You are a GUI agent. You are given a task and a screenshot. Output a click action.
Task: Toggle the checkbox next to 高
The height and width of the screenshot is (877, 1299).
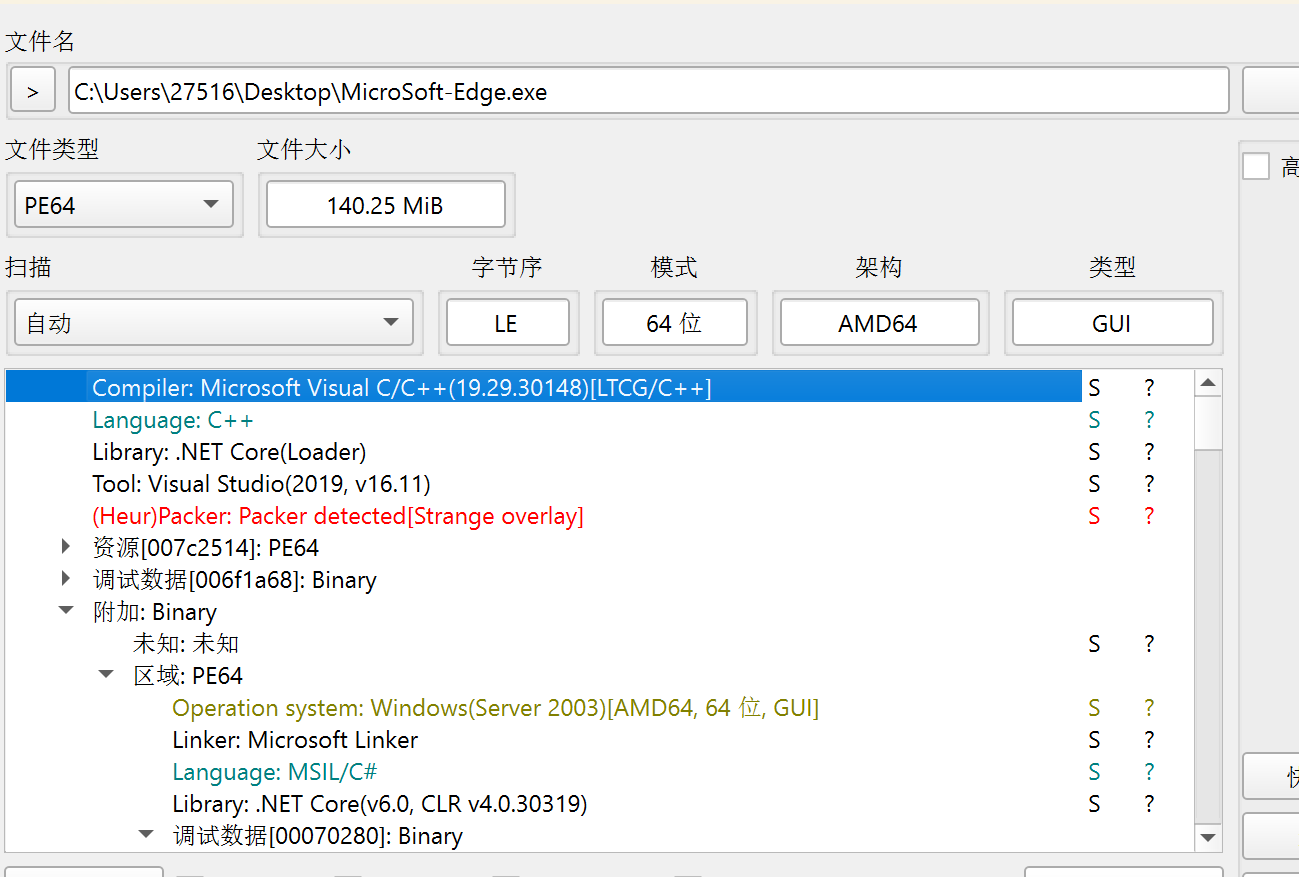[1256, 166]
